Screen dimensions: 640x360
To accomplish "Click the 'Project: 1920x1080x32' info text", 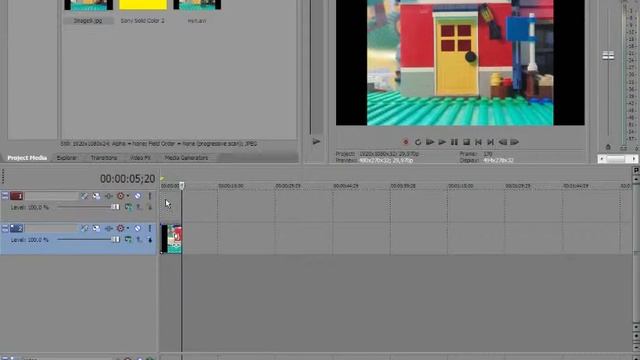I will point(377,154).
